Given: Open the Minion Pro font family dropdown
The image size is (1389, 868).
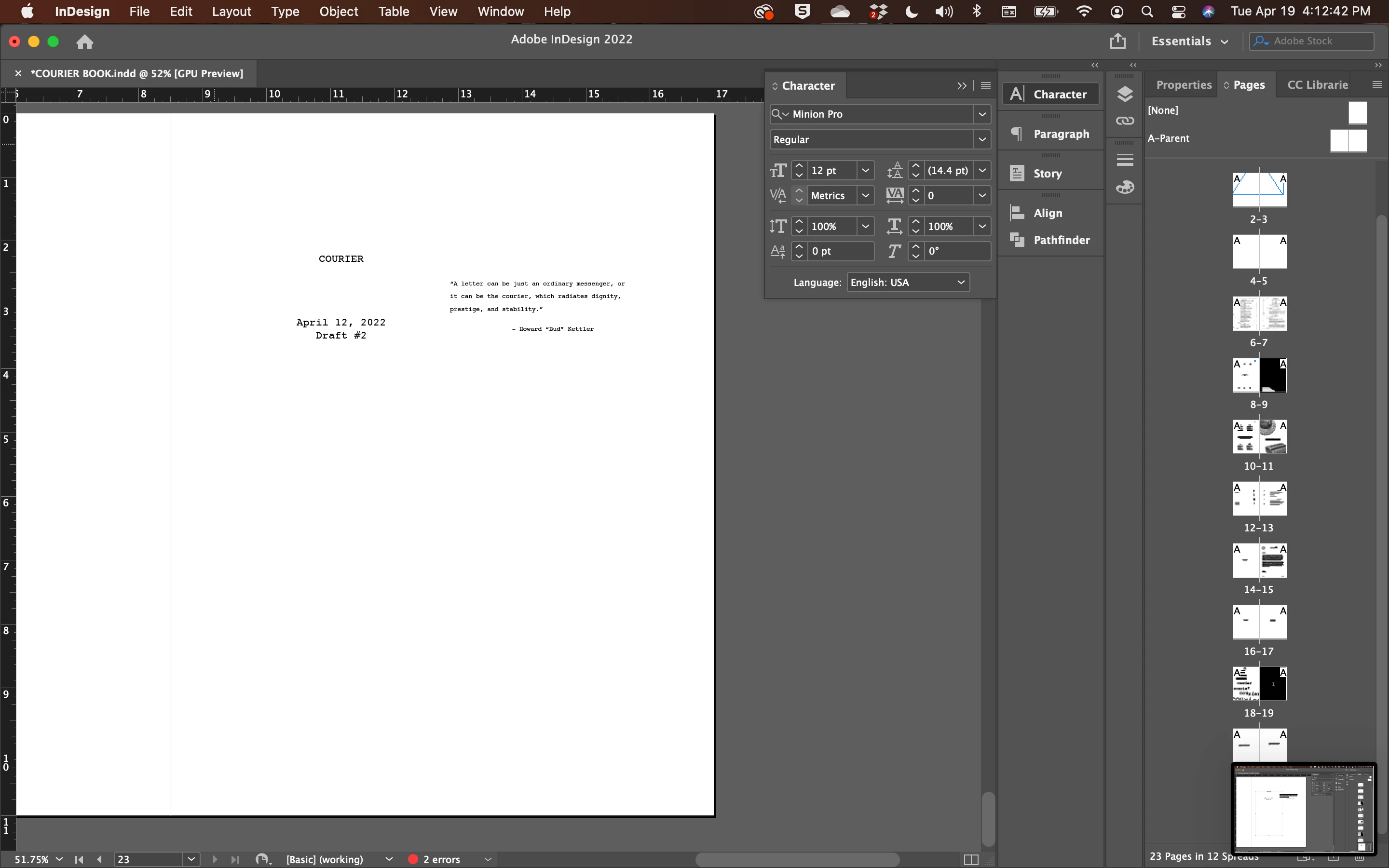Looking at the screenshot, I should pos(982,114).
